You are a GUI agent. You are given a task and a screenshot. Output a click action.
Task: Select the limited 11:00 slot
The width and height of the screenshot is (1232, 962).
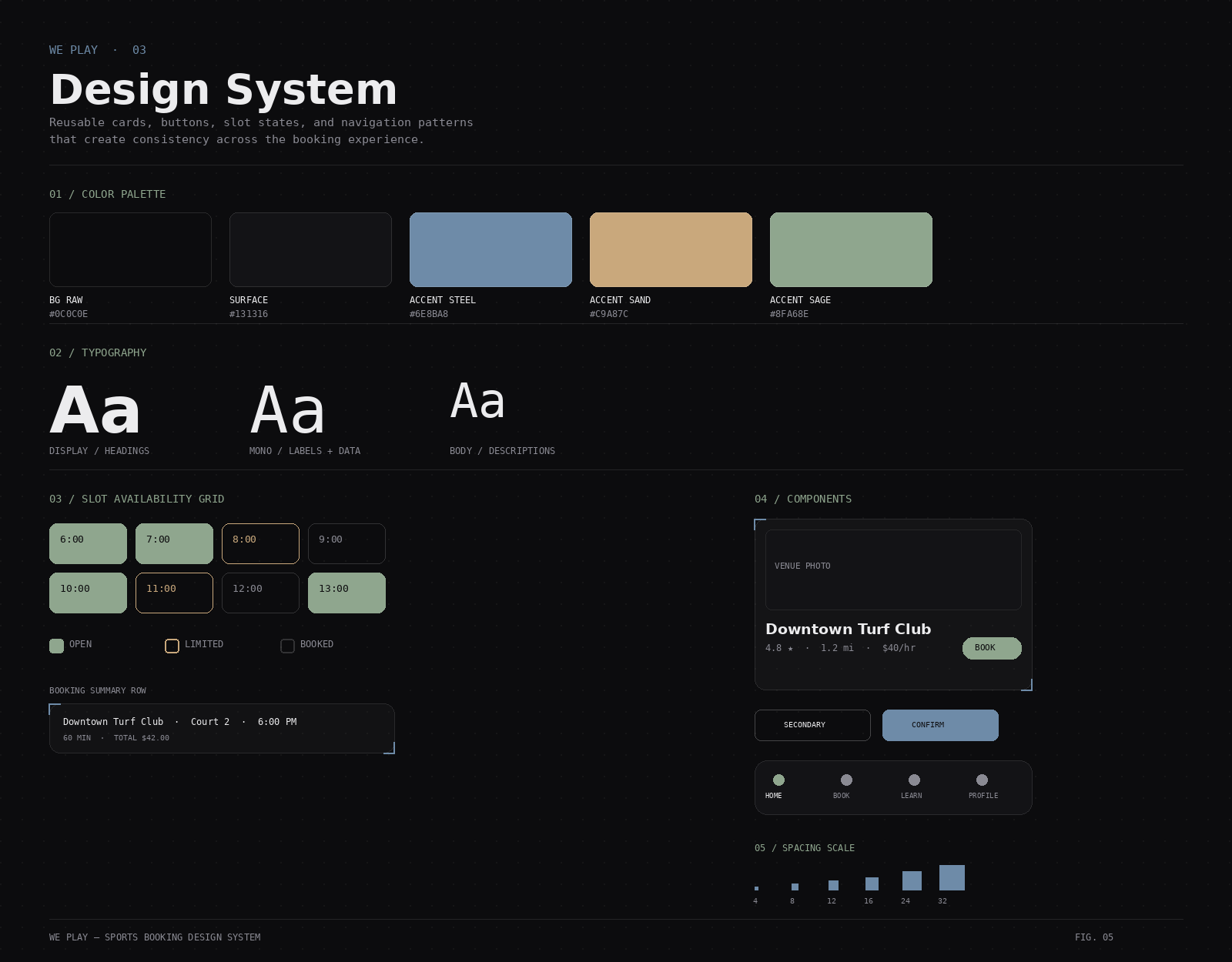pyautogui.click(x=174, y=593)
